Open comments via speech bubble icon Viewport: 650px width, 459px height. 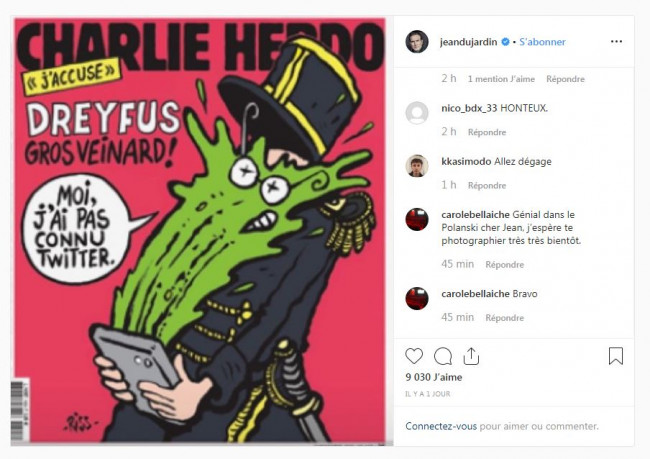coord(443,356)
